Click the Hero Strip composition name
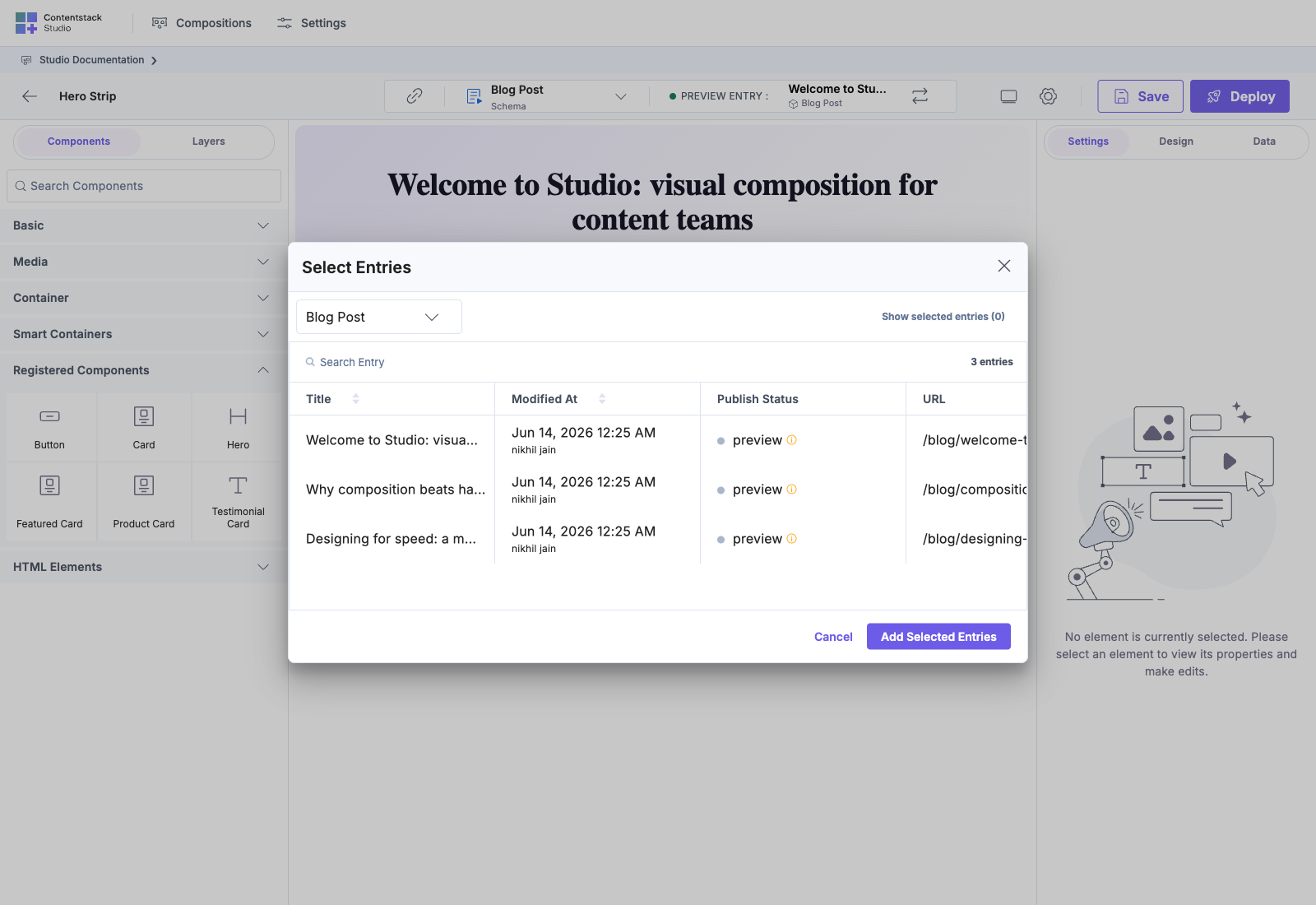1316x905 pixels. pos(87,96)
